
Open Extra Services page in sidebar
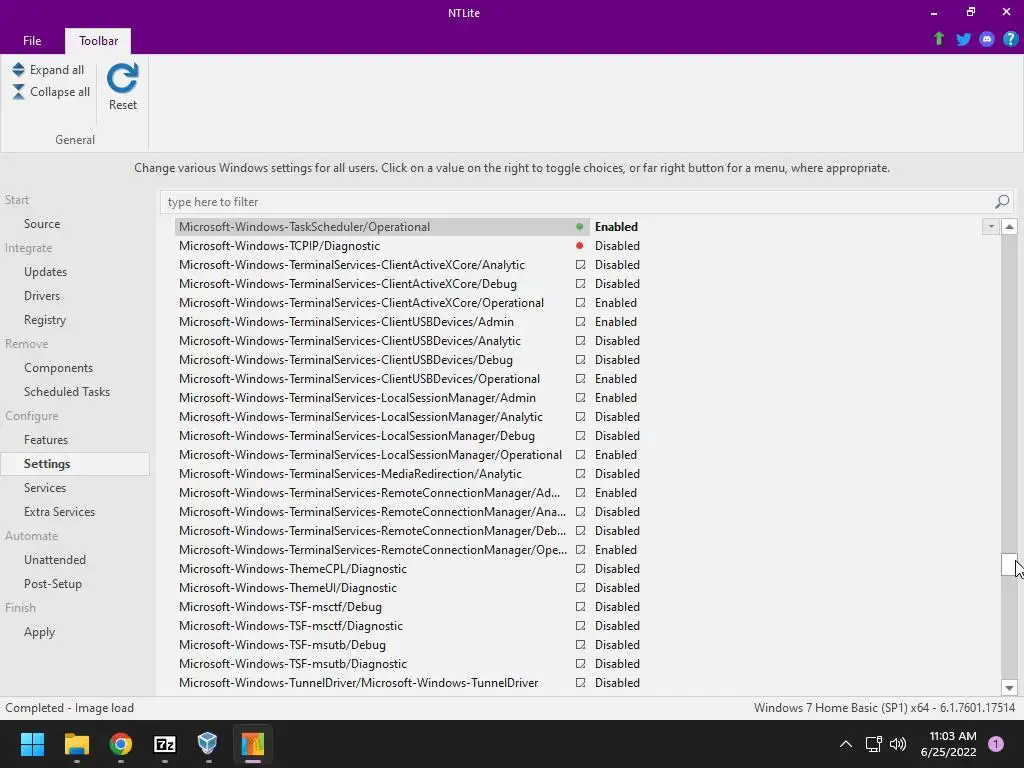coord(59,512)
